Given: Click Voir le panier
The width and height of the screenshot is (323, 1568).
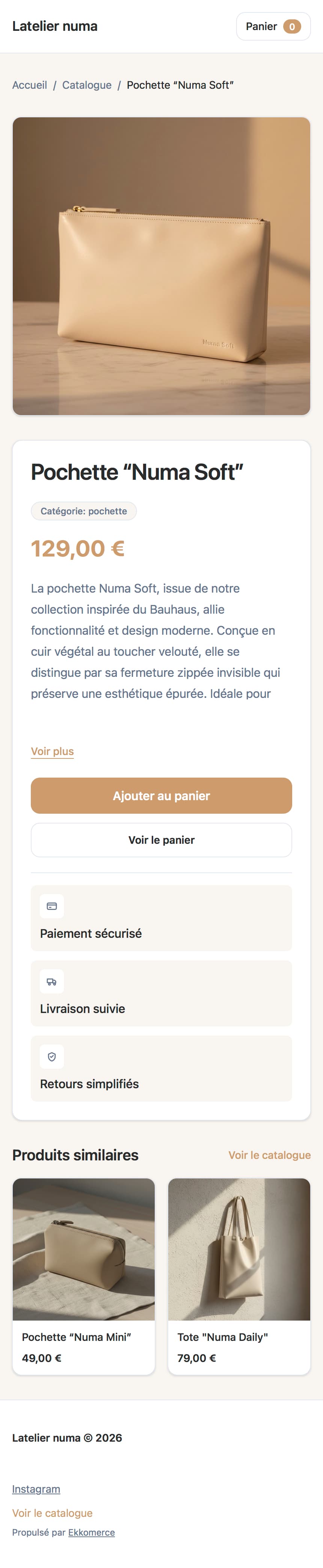Looking at the screenshot, I should click(x=161, y=839).
